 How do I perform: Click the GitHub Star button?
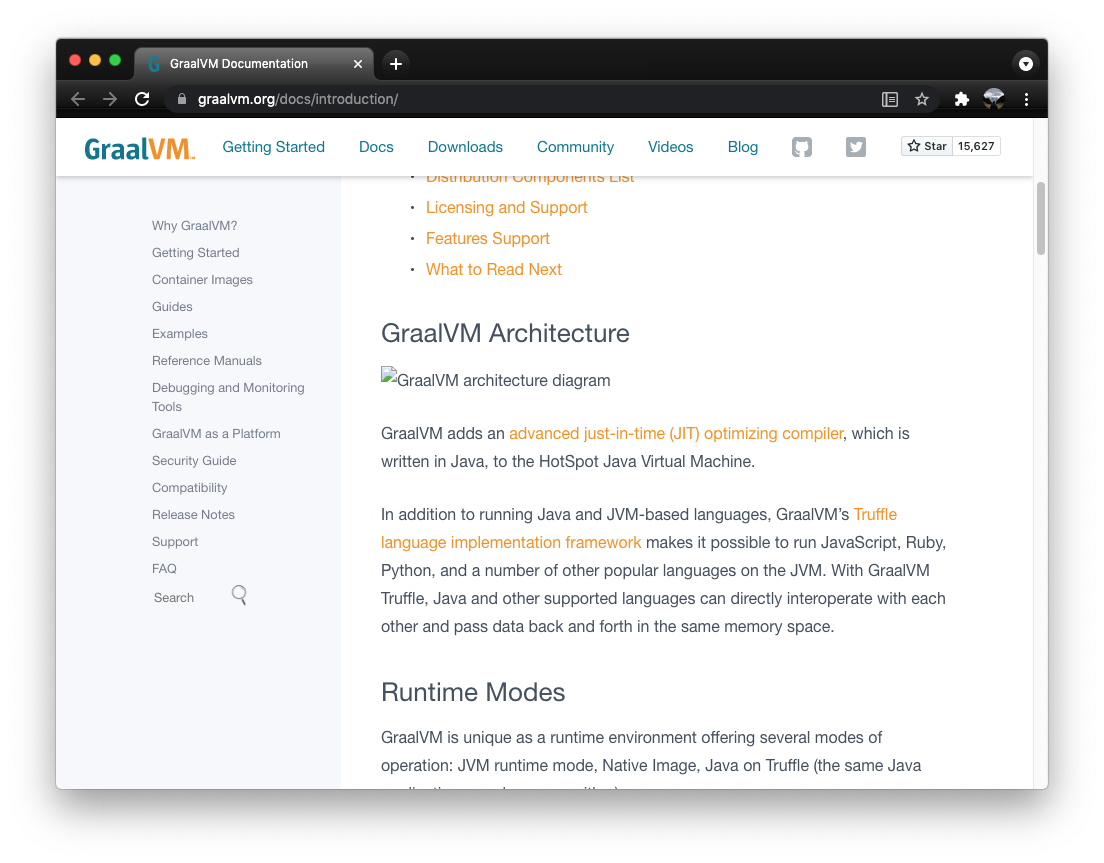pyautogui.click(x=927, y=146)
